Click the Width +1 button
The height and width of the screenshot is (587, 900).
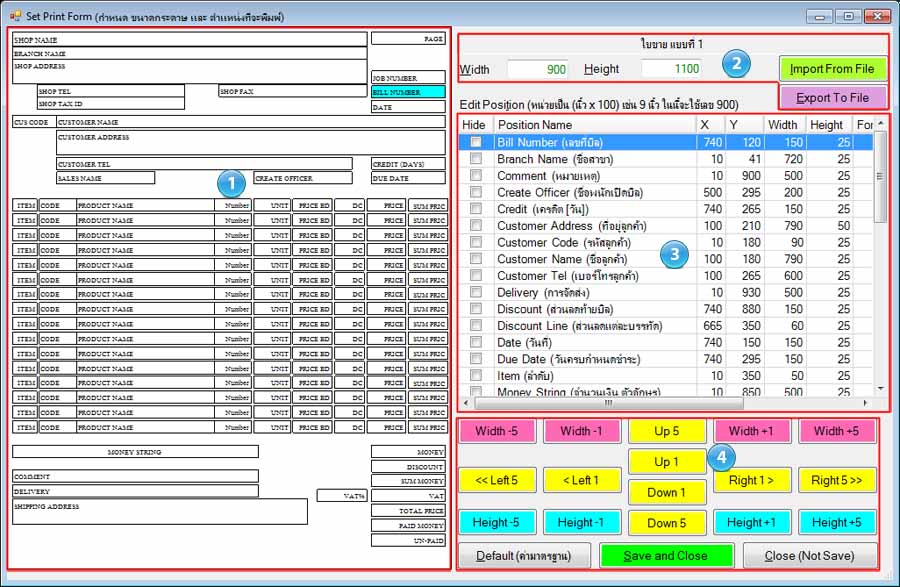point(752,431)
